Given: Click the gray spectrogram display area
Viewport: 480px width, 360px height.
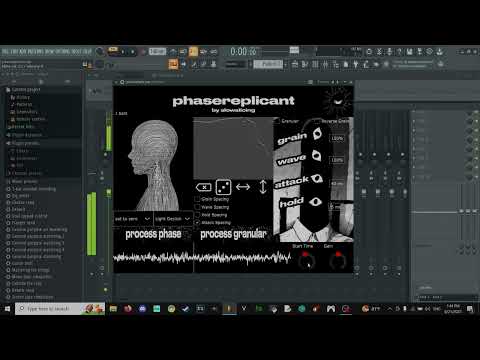Looking at the screenshot, I should point(233,148).
